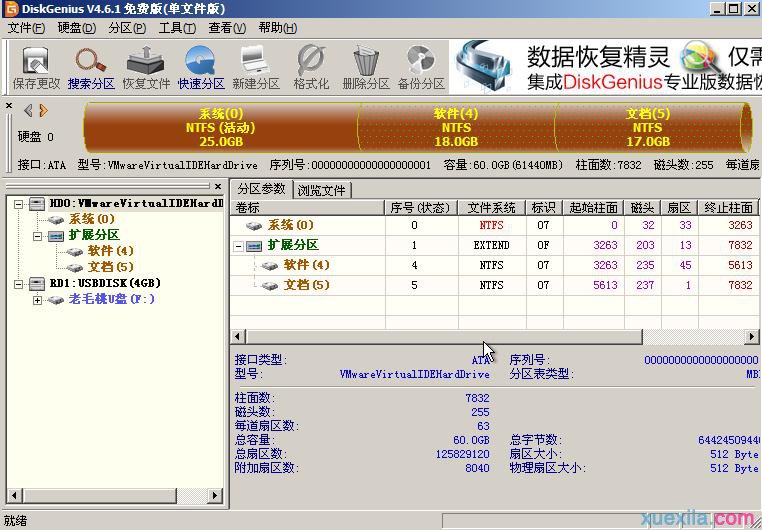Click the 老毛桃U盘 drive icon in tree
This screenshot has height=530, width=762.
point(56,300)
